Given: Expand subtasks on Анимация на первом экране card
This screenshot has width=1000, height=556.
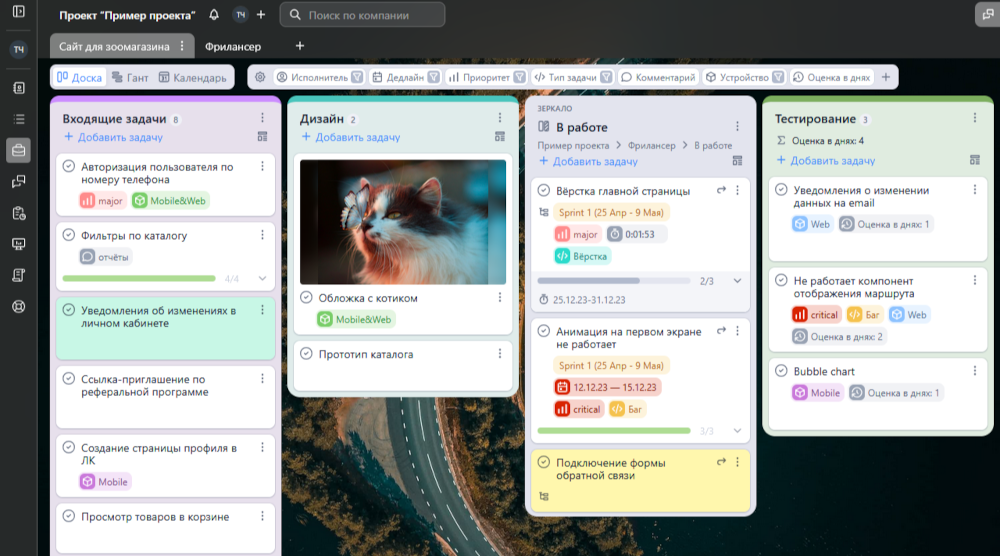Looking at the screenshot, I should 737,431.
